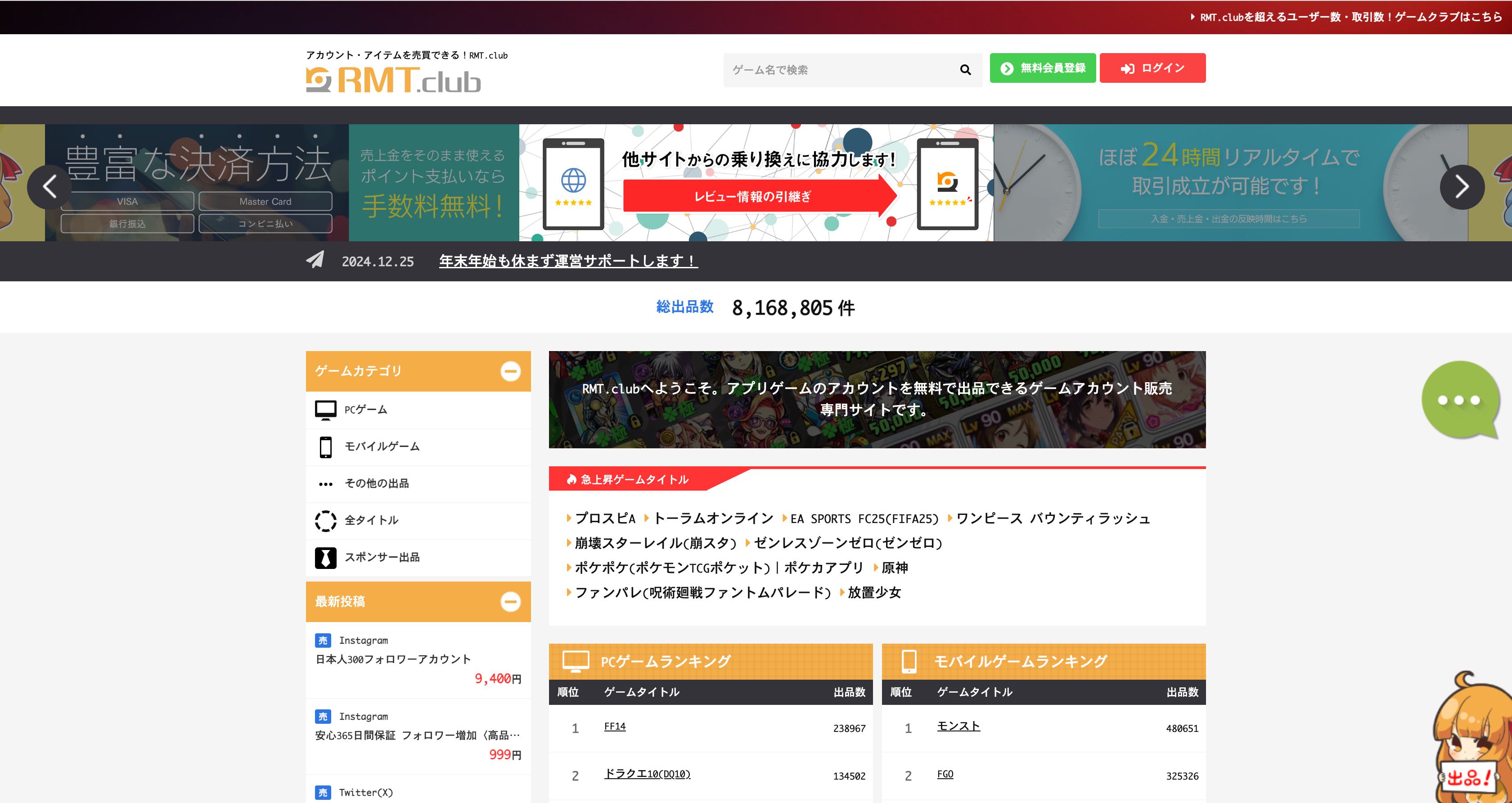
Task: Click 総出品数 label
Action: click(x=684, y=307)
